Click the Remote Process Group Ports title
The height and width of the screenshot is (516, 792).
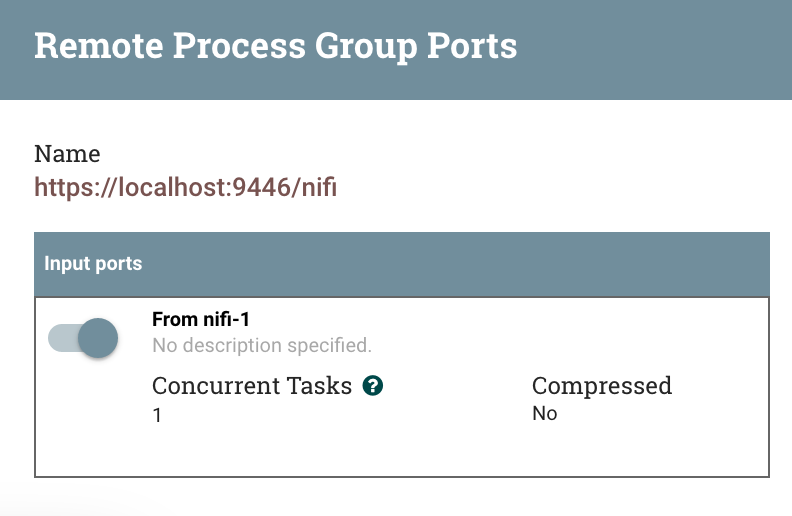coord(275,46)
